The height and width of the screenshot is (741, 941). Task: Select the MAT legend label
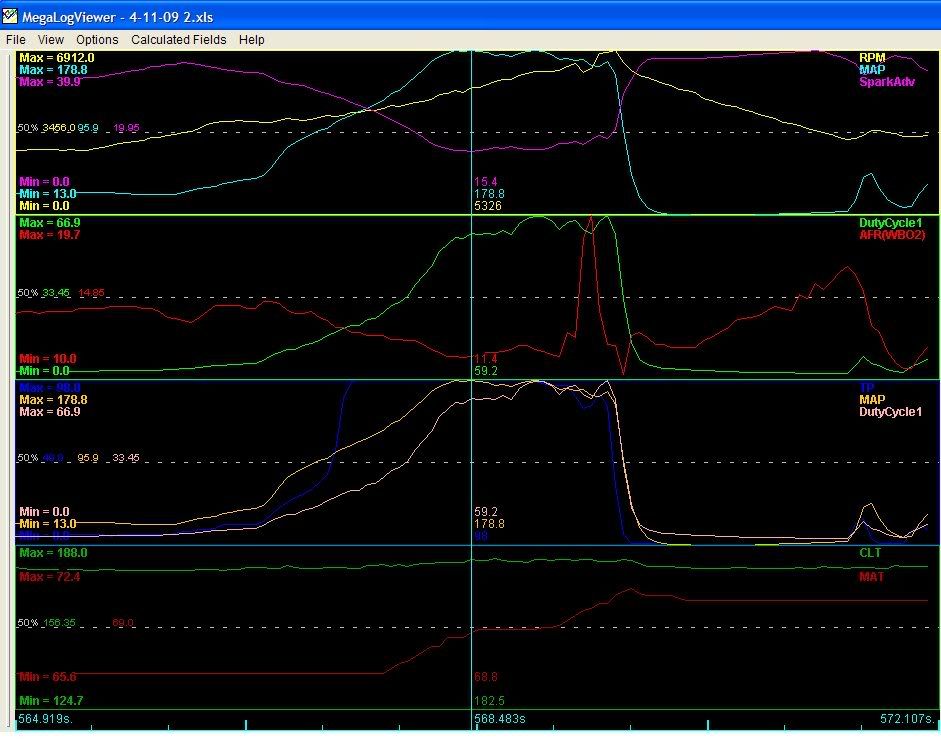pyautogui.click(x=871, y=577)
